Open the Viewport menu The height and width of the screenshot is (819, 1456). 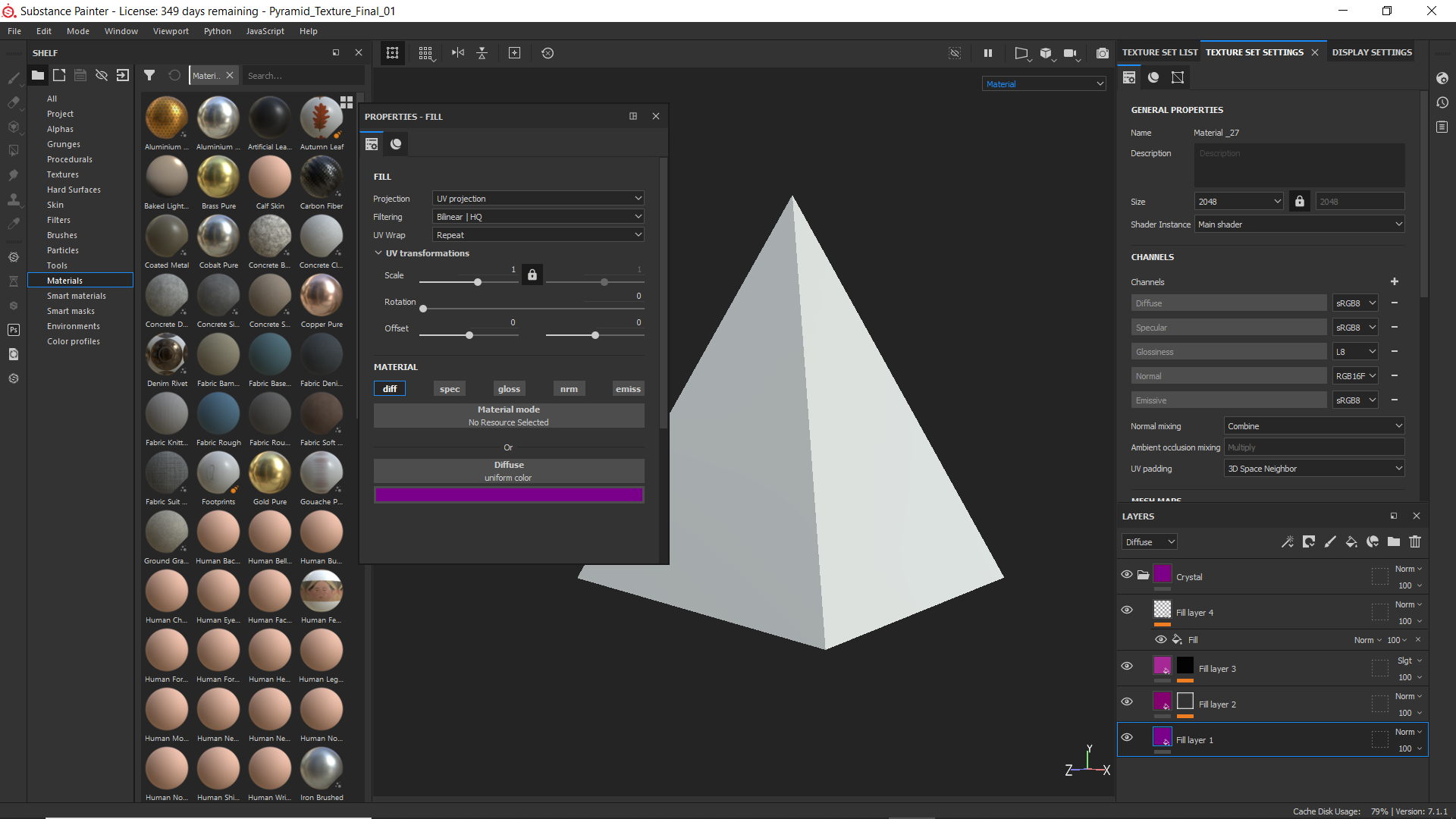(171, 31)
